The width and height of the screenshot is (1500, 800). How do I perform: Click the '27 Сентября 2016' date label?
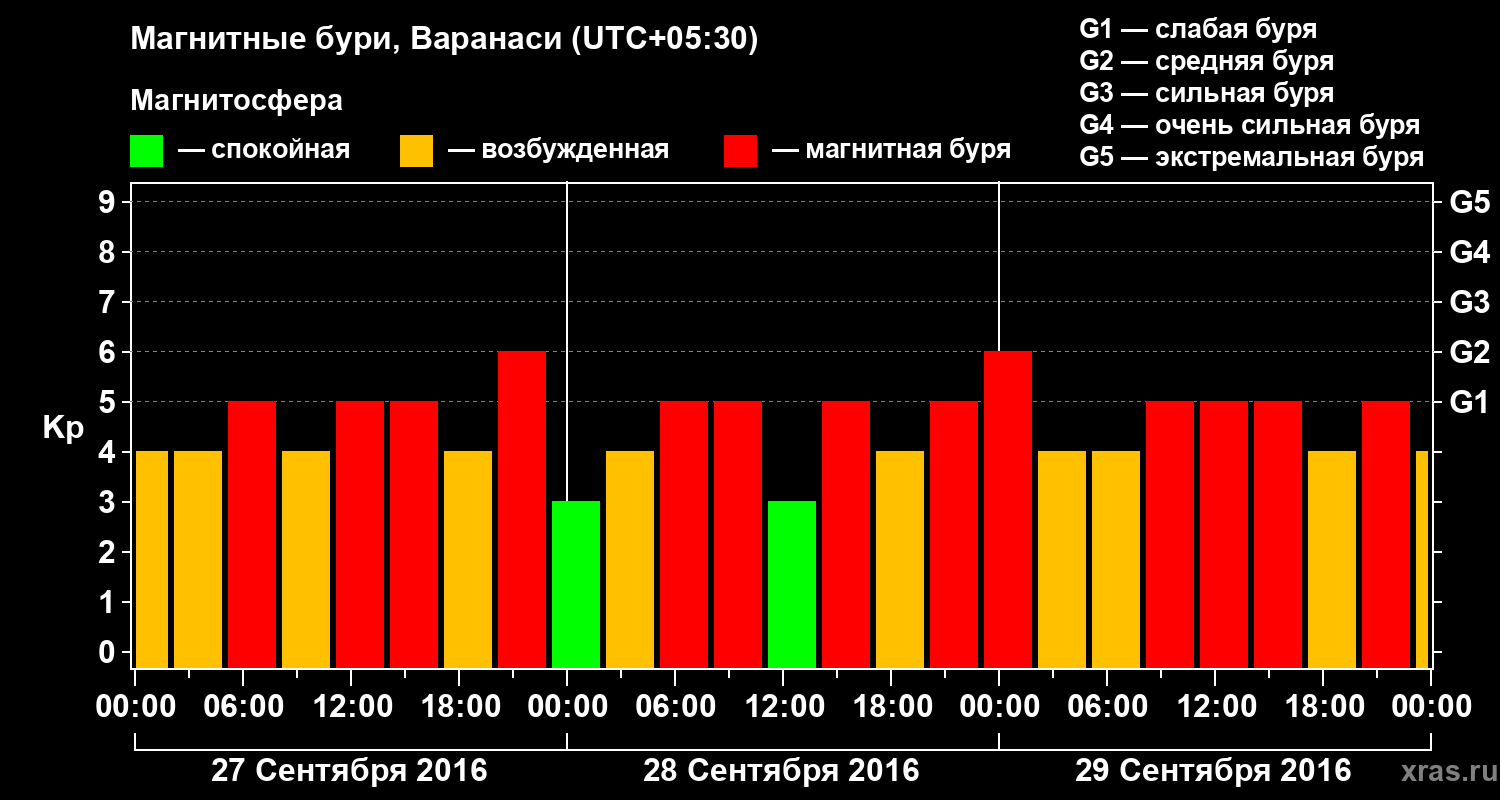click(349, 771)
